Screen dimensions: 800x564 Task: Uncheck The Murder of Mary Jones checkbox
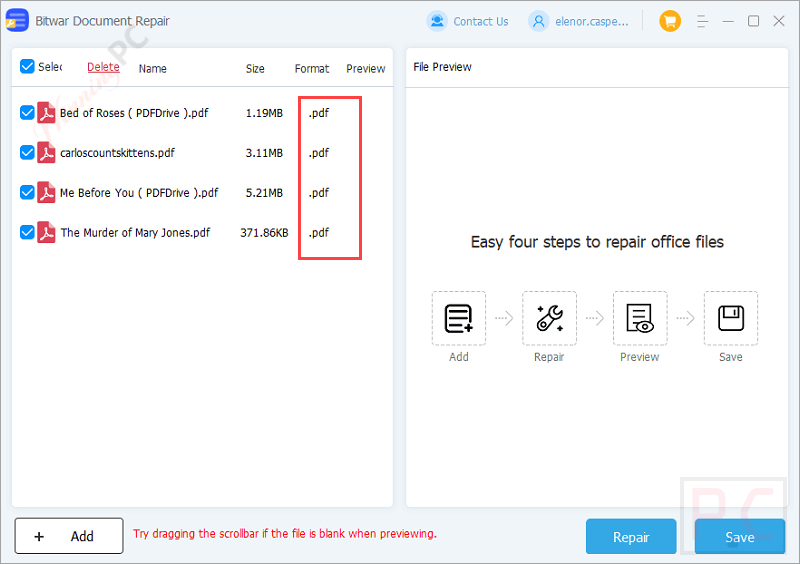pos(27,232)
